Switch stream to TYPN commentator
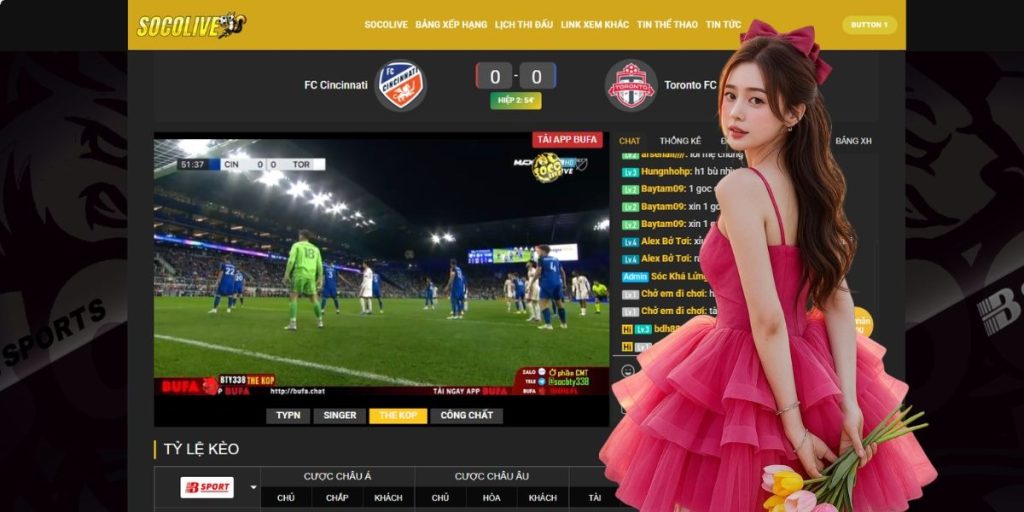1024x512 pixels. [x=288, y=415]
